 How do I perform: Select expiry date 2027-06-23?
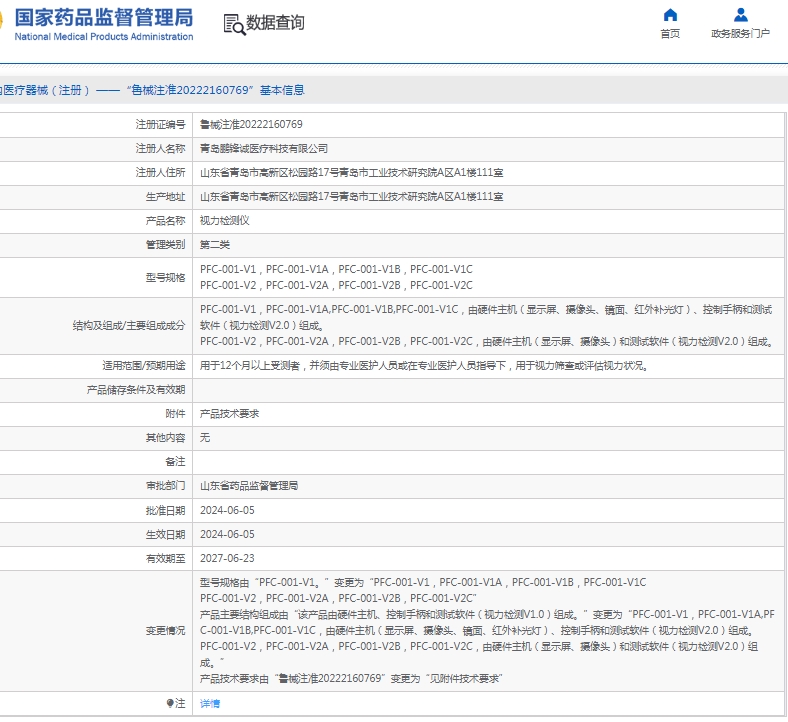[227, 558]
